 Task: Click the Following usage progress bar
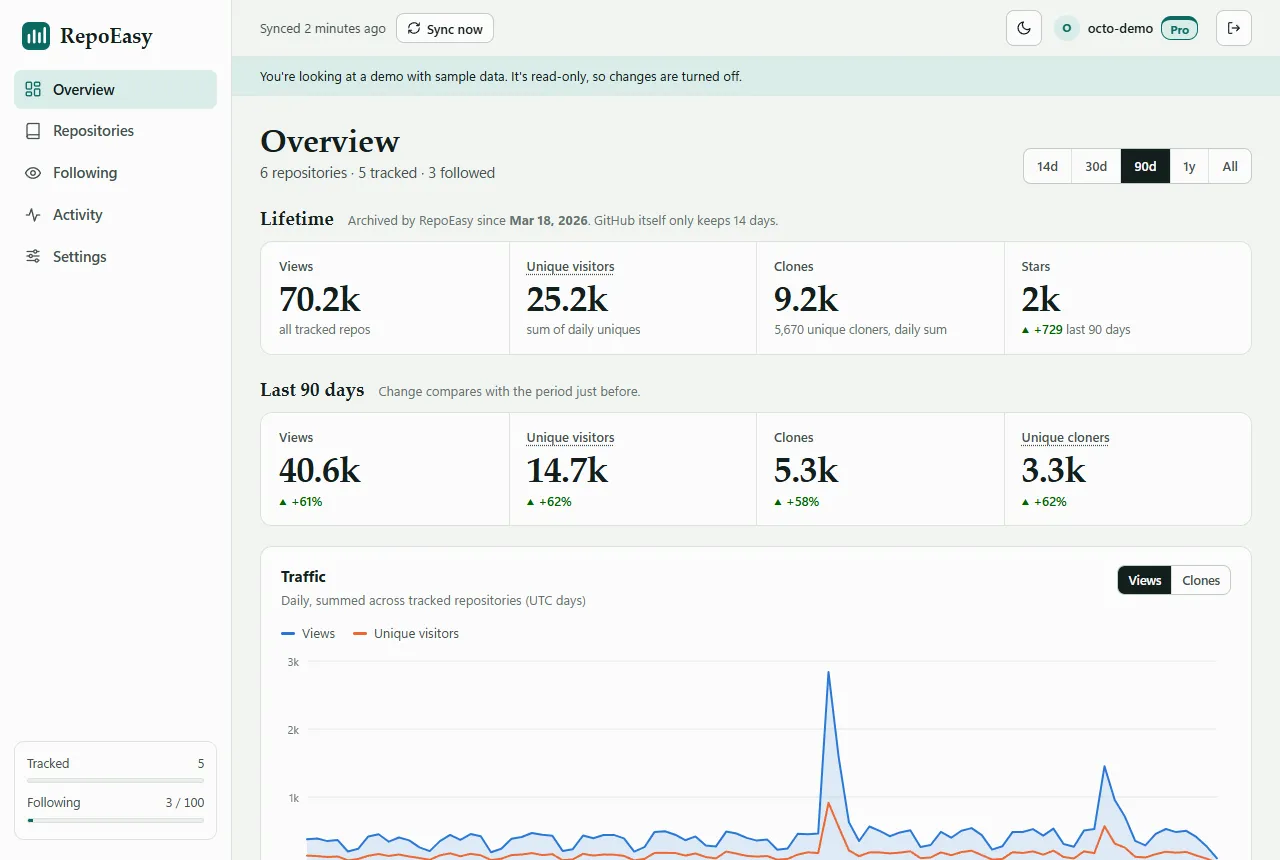(115, 820)
